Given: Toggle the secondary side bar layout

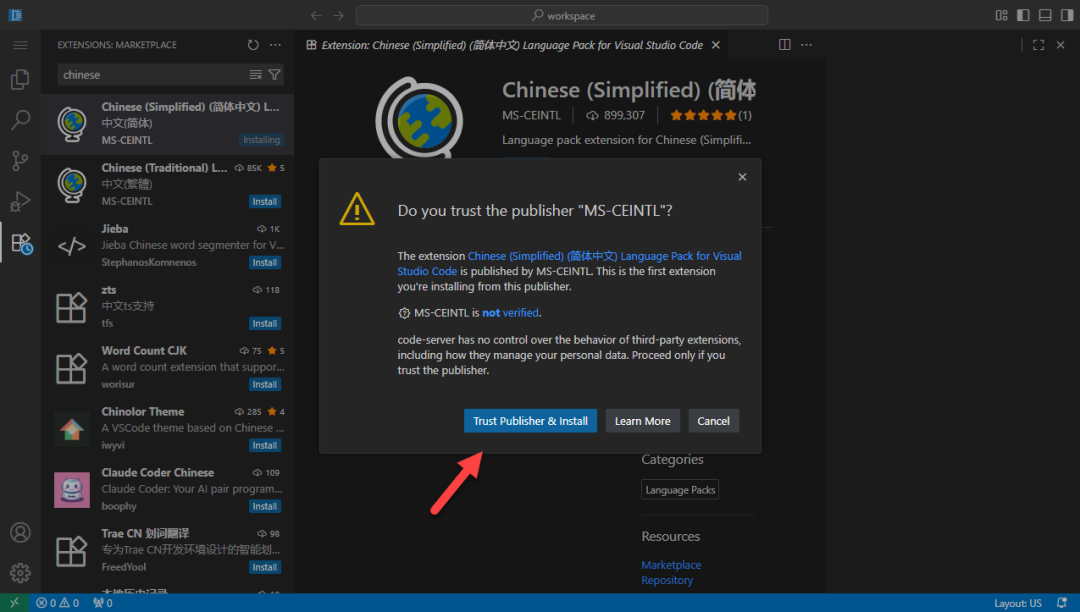Looking at the screenshot, I should [x=1066, y=15].
